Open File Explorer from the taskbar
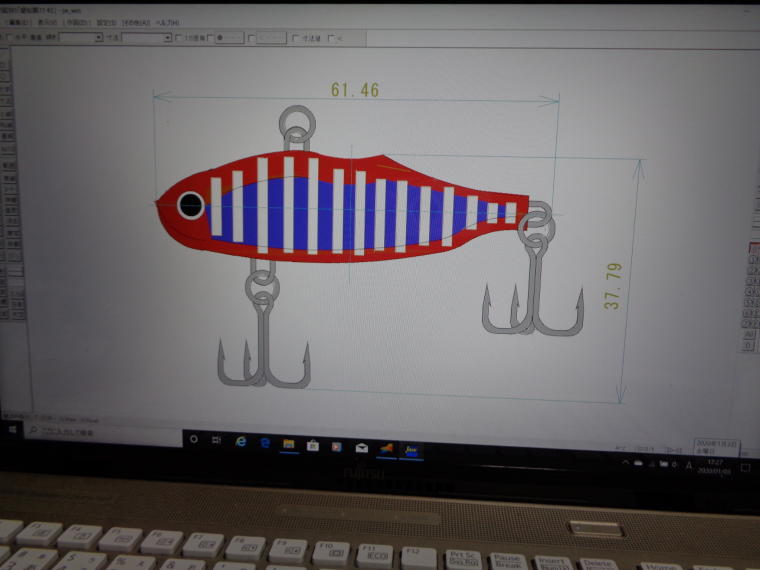Image resolution: width=760 pixels, height=570 pixels. click(x=289, y=444)
